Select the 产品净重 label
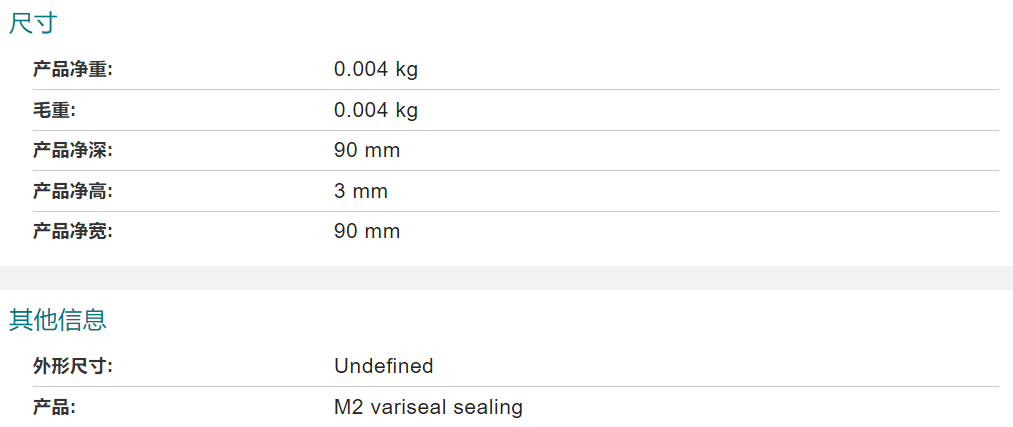 [x=72, y=70]
